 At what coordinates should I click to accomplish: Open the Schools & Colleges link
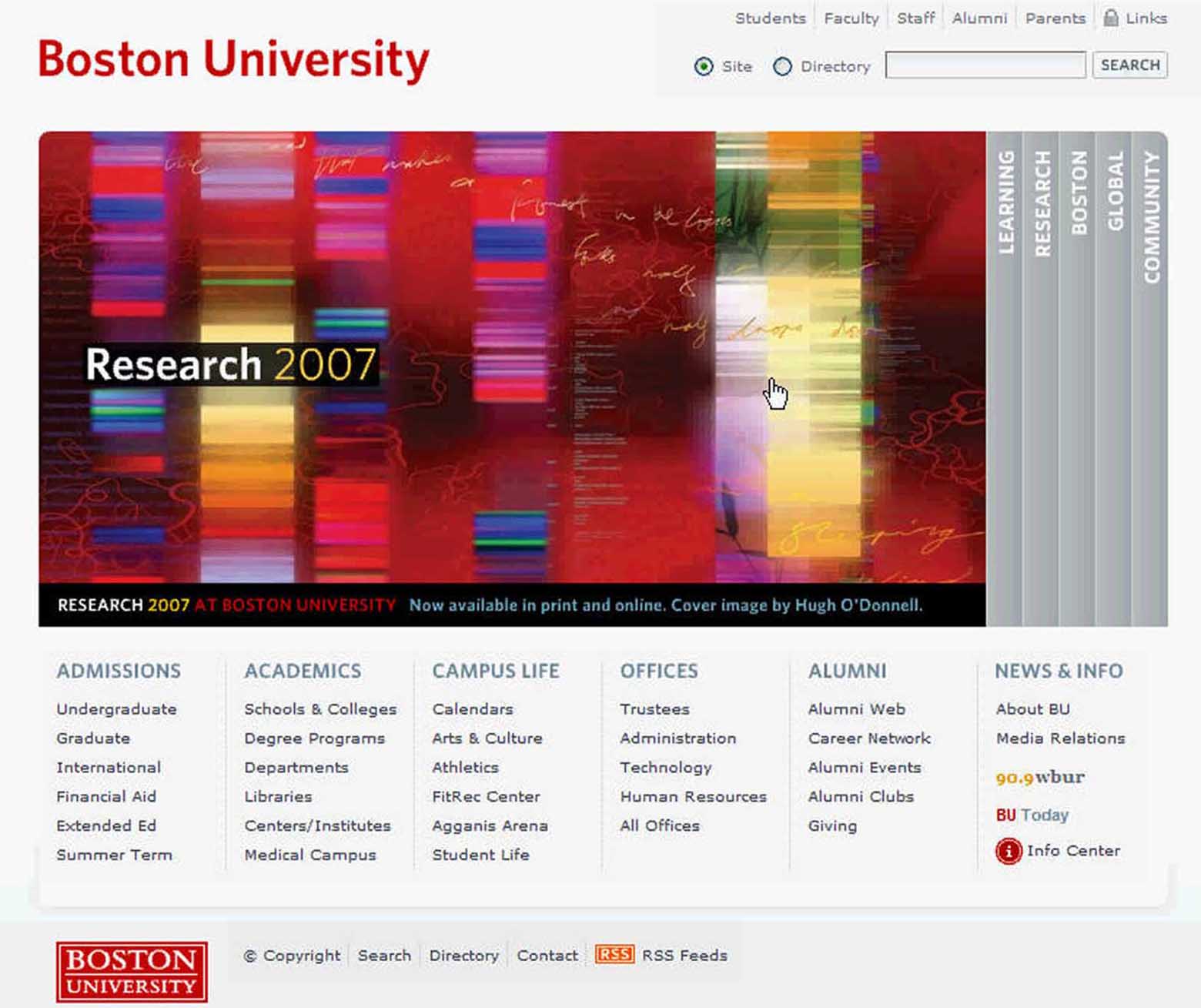coord(320,709)
